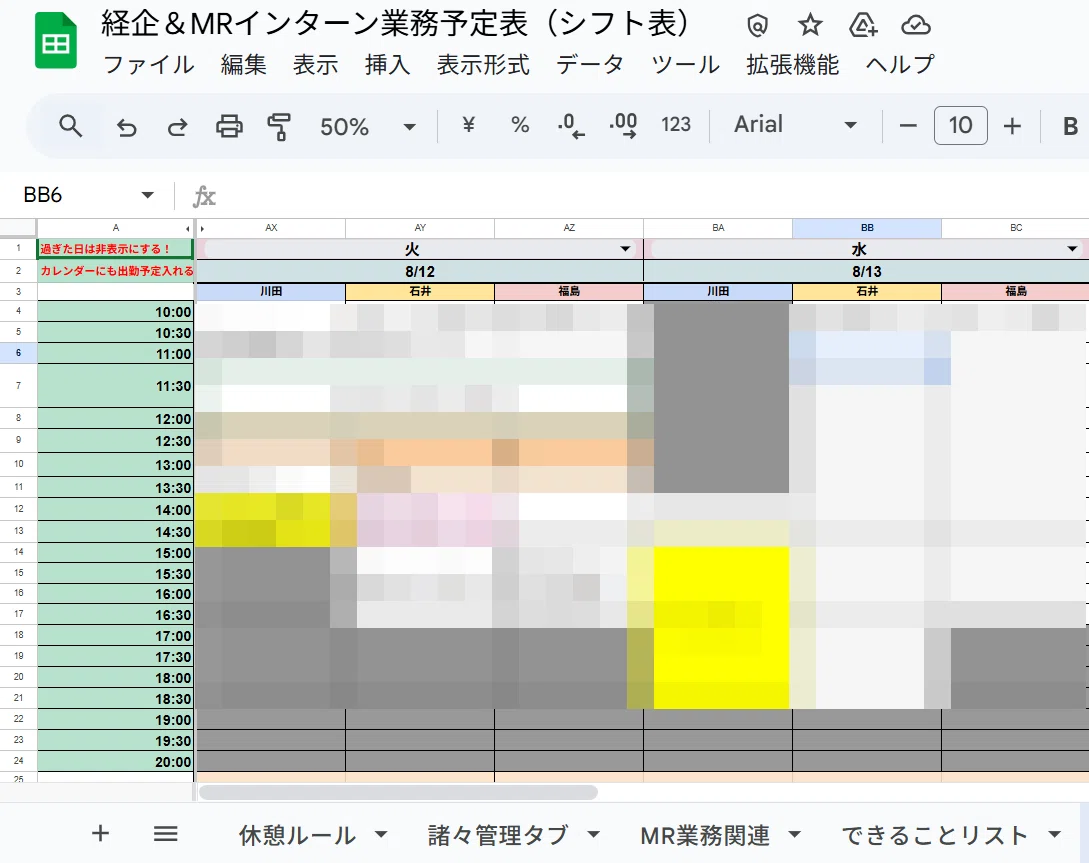
Task: Click the horizontal scrollbar
Action: pyautogui.click(x=398, y=791)
